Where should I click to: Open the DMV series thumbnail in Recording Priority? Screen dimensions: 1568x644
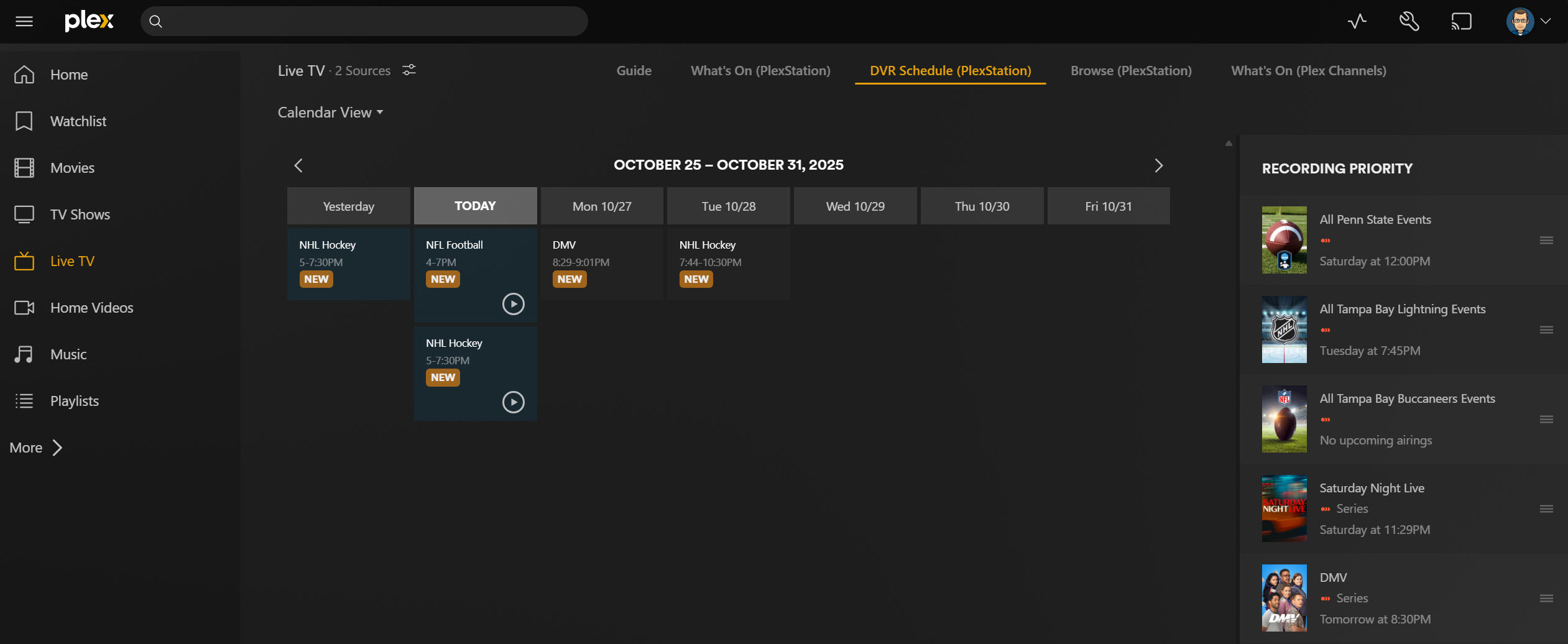click(x=1284, y=598)
